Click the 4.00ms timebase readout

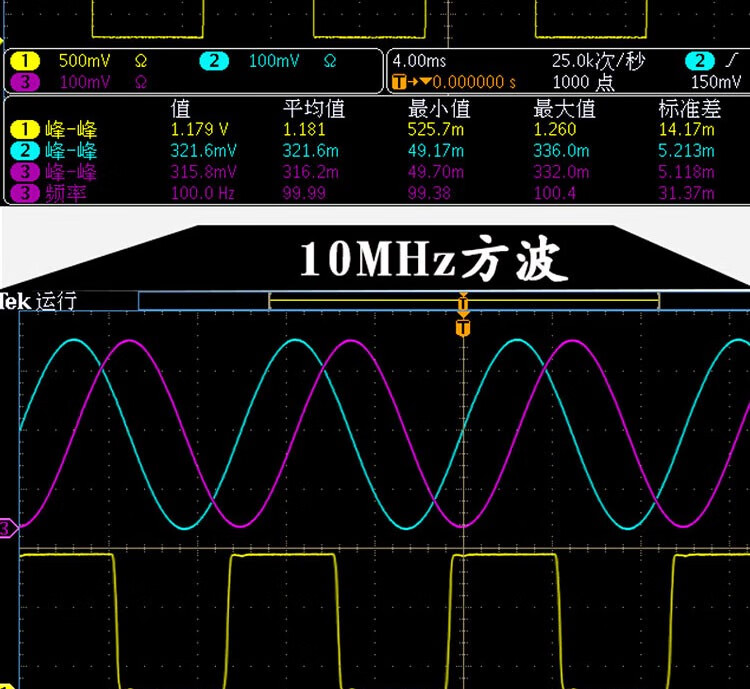coord(419,61)
